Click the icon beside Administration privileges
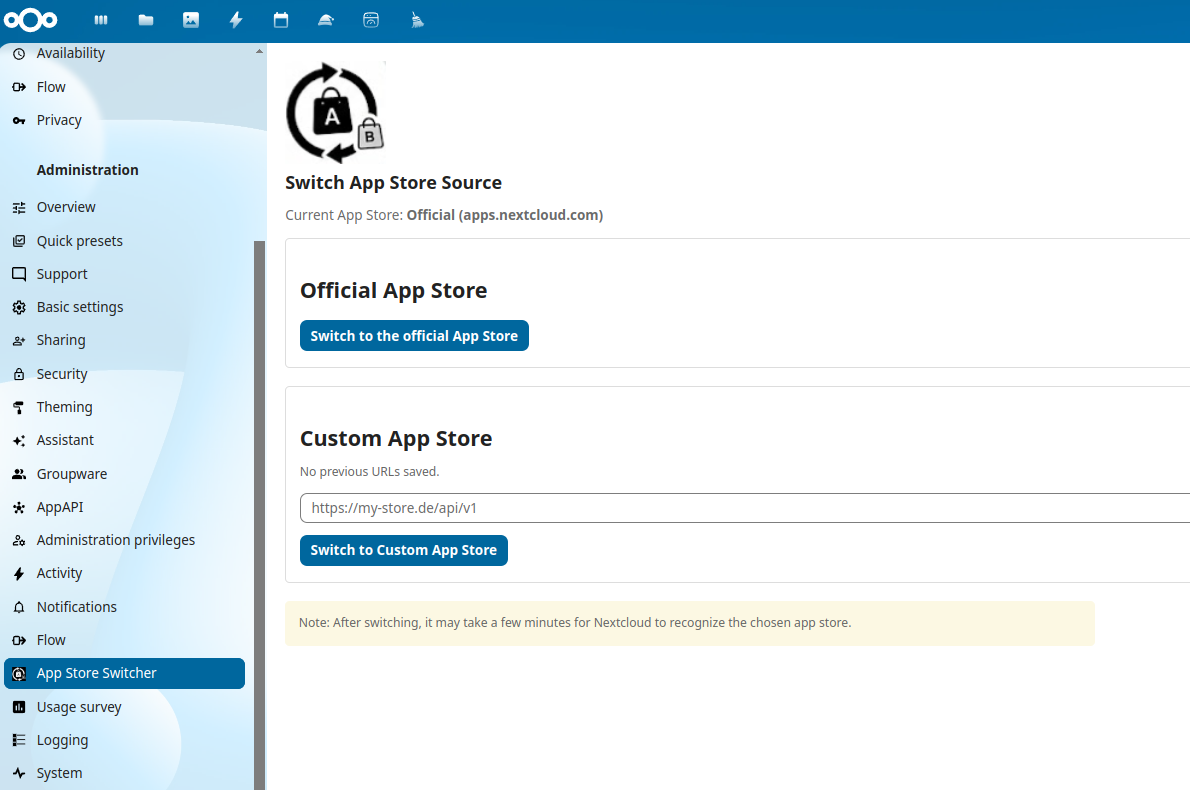The height and width of the screenshot is (790, 1190). coord(19,540)
